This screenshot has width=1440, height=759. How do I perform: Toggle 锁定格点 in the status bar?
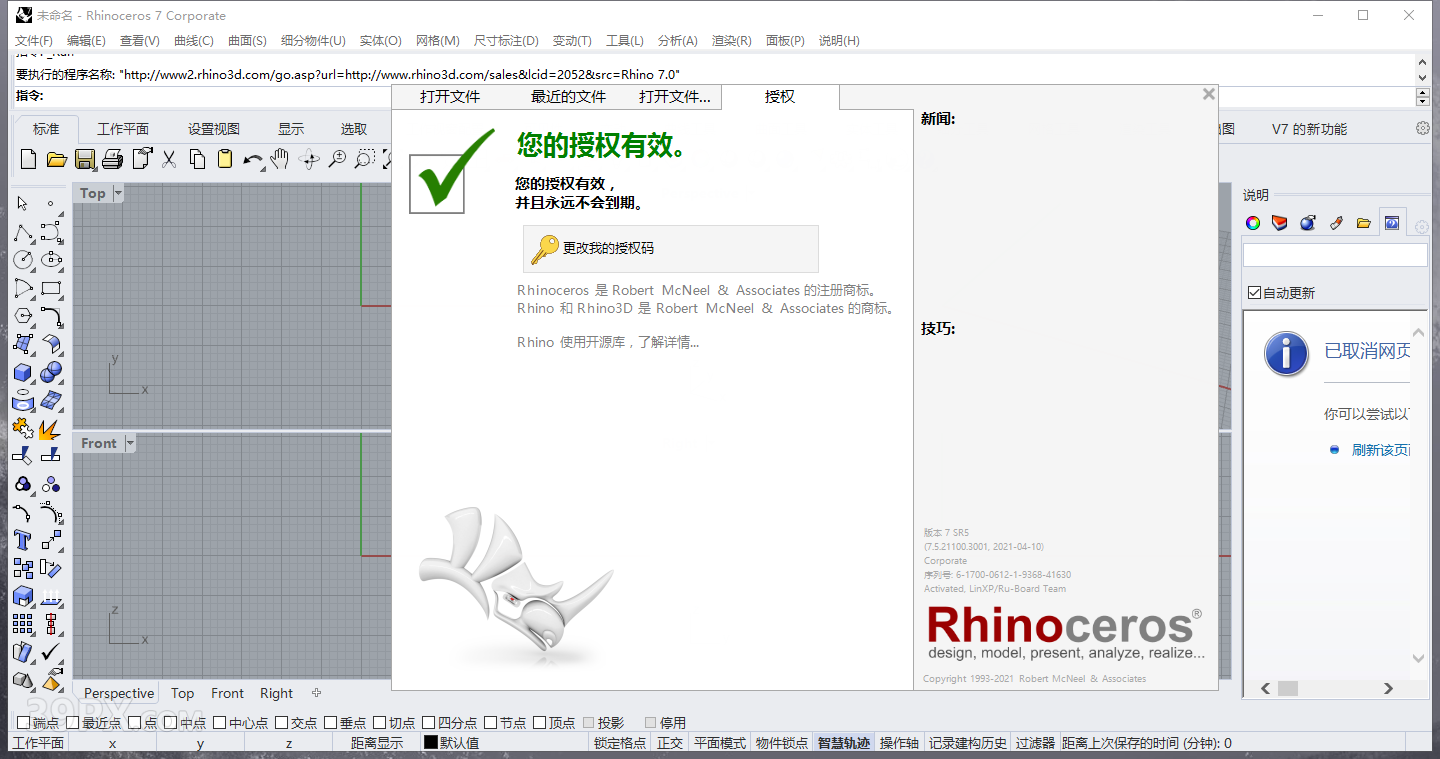(620, 743)
